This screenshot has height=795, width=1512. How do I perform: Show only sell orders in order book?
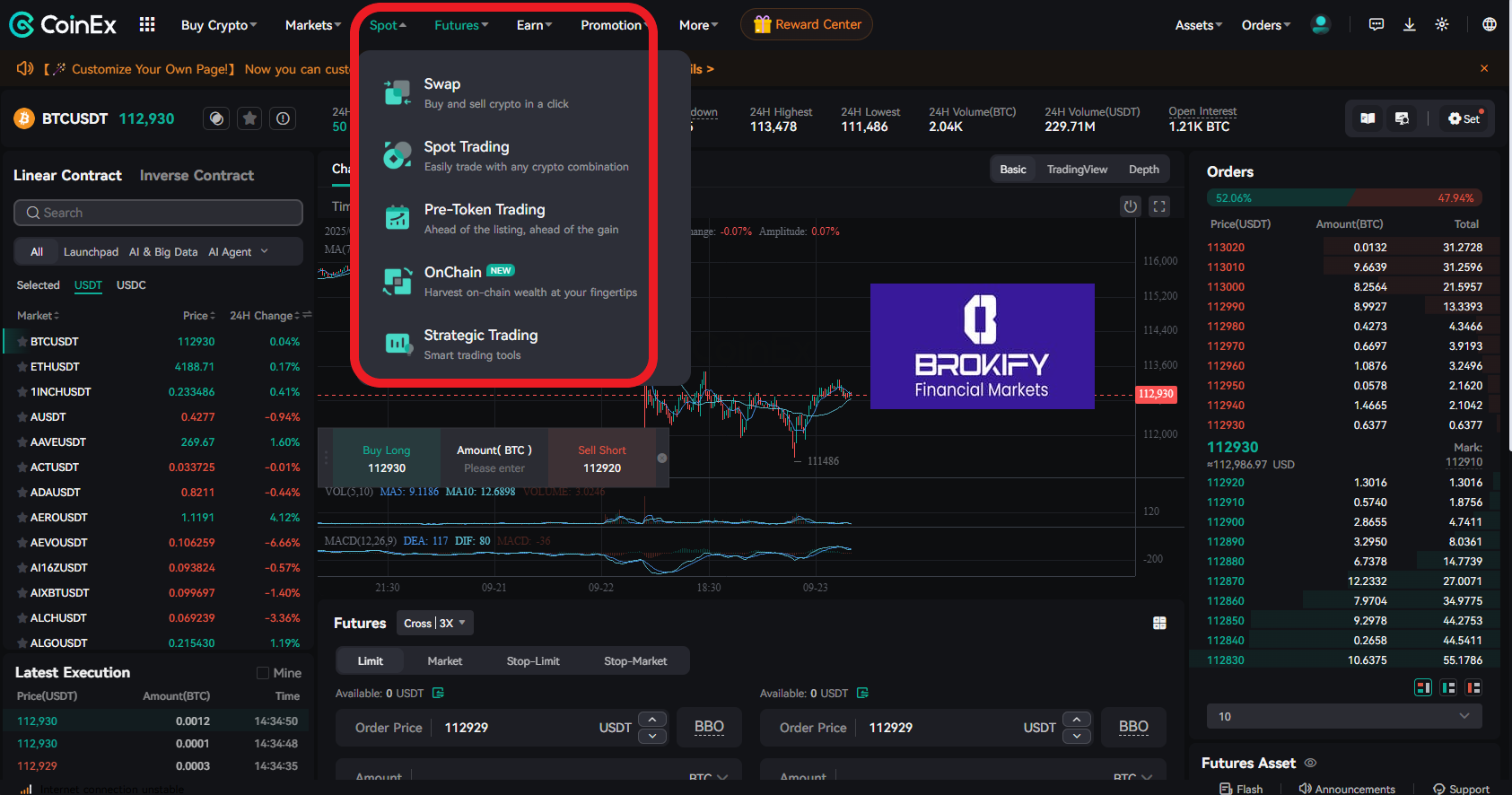pyautogui.click(x=1473, y=687)
